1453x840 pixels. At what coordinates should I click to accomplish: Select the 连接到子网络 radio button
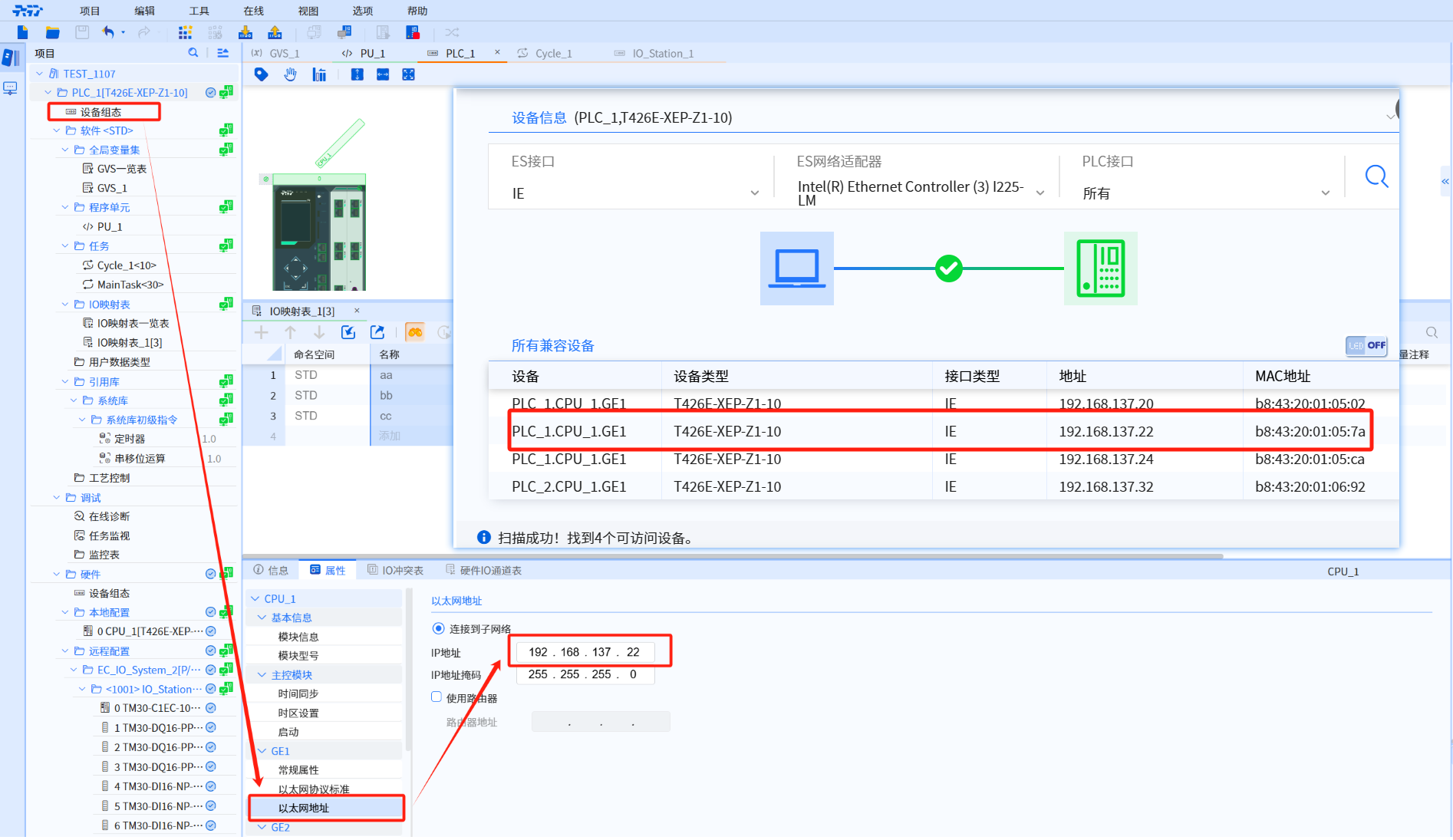438,629
